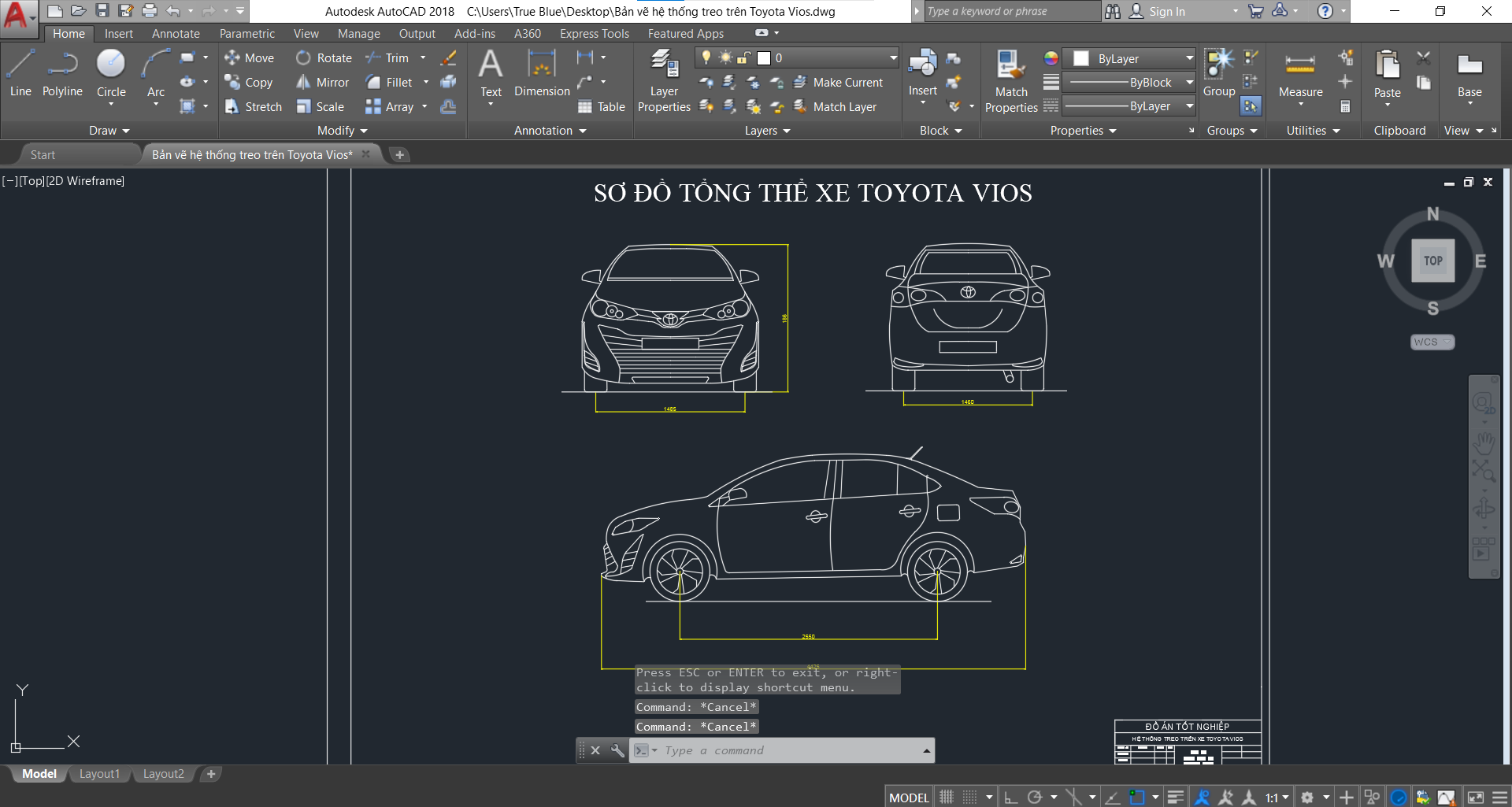Activate the Array command
Viewport: 1512px width, 807px height.
390,106
